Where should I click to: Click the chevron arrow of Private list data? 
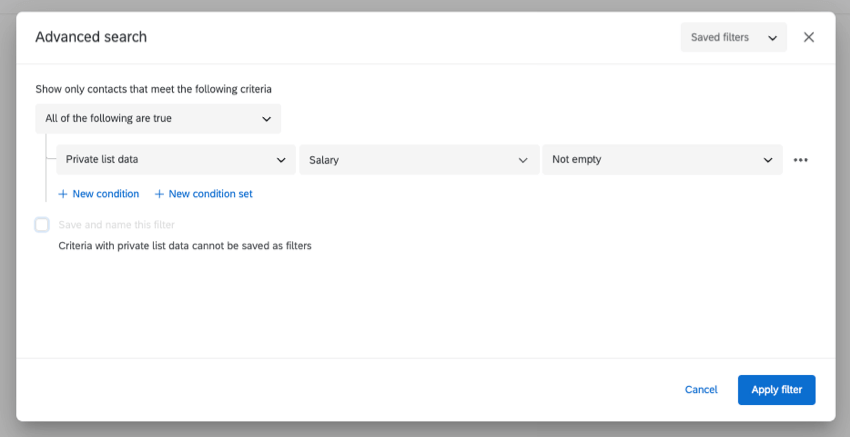[280, 160]
